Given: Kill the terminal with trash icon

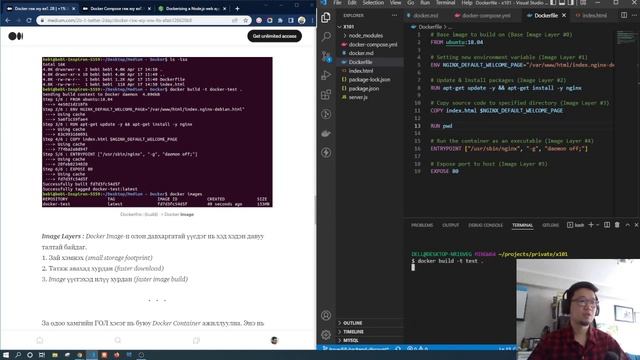Looking at the screenshot, I should point(617,225).
